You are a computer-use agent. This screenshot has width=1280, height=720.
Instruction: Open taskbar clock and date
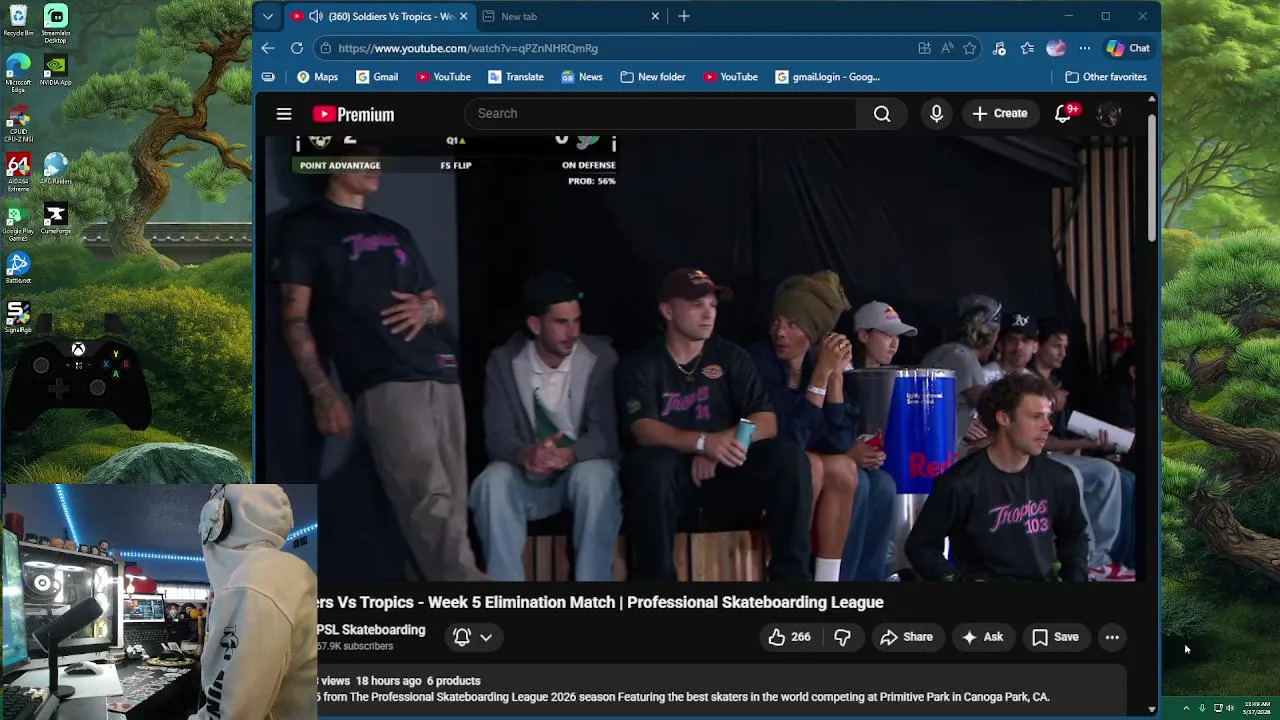pos(1258,708)
